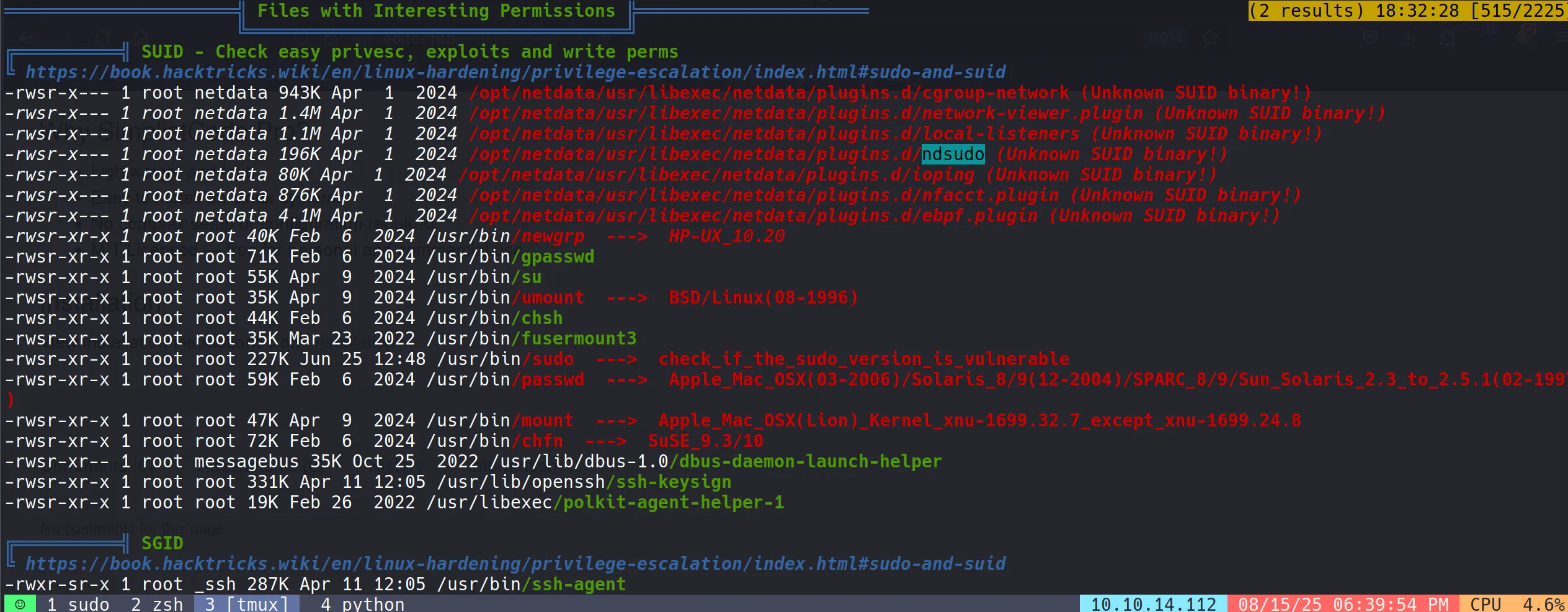The height and width of the screenshot is (612, 1568).
Task: Click the ebpf.plugin SUID binary path
Action: tap(753, 216)
